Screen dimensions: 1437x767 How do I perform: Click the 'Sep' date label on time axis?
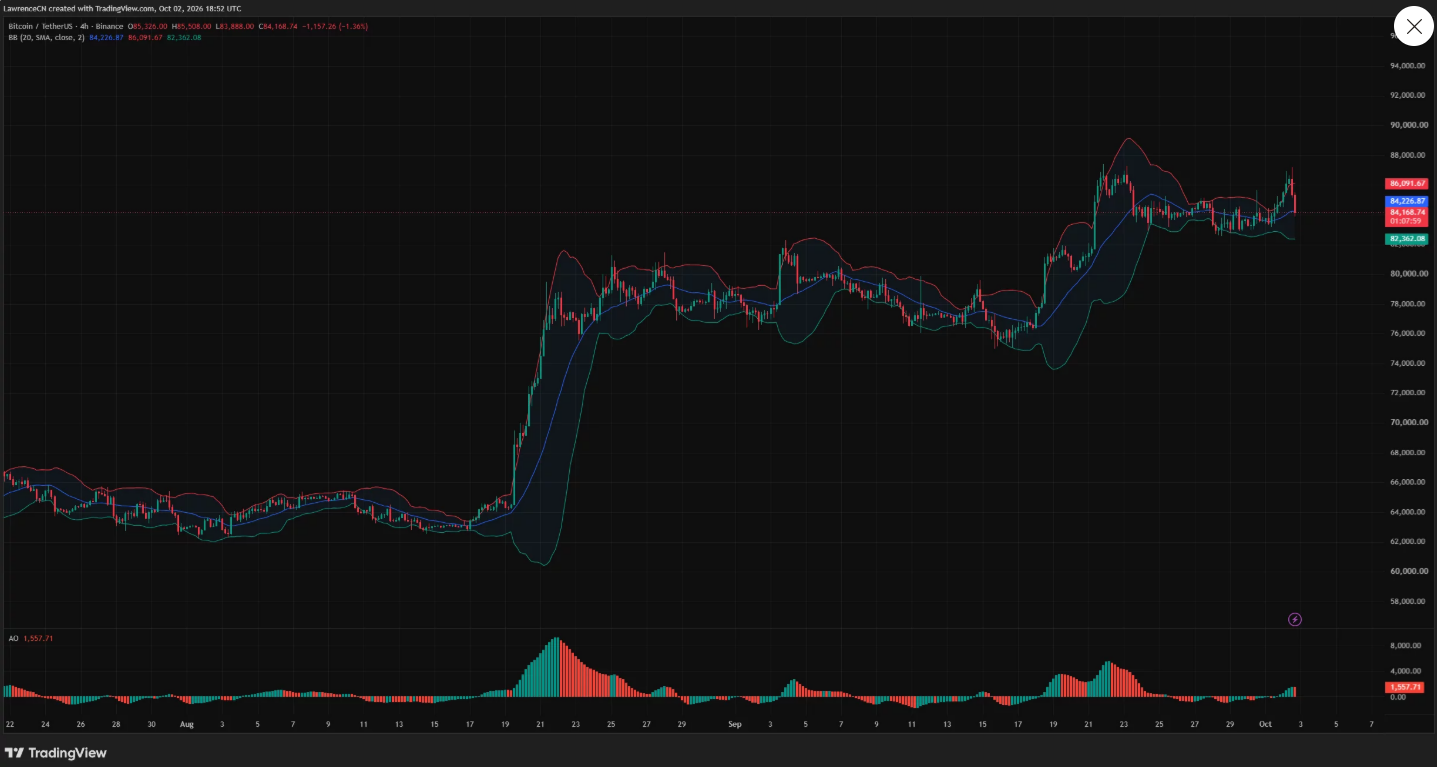click(x=735, y=723)
